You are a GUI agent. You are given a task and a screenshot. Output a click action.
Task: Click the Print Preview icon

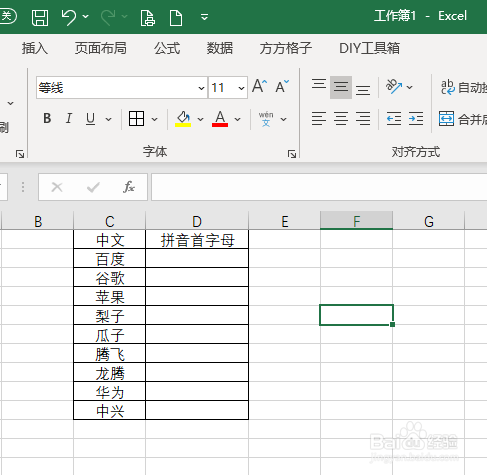click(x=147, y=18)
